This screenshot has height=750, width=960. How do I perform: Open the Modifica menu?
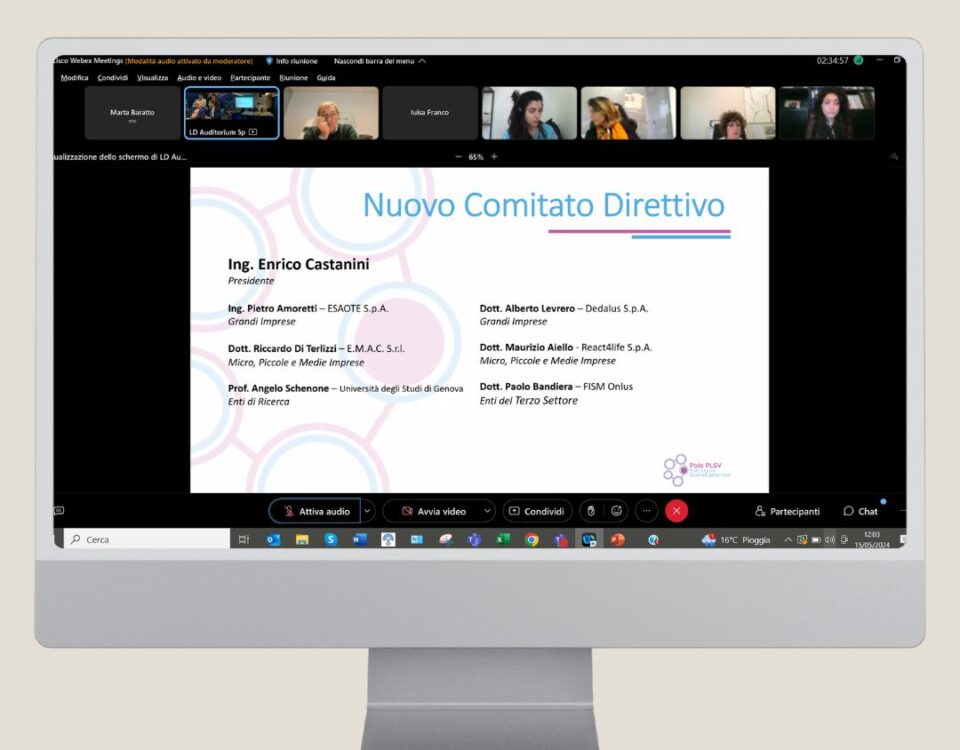(74, 78)
